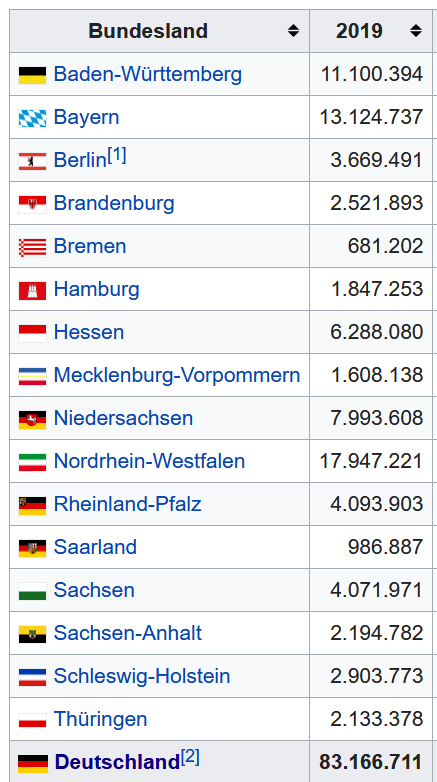Viewport: 437px width, 782px height.
Task: Select the Sachsen-Anhalt population cell
Action: point(371,633)
